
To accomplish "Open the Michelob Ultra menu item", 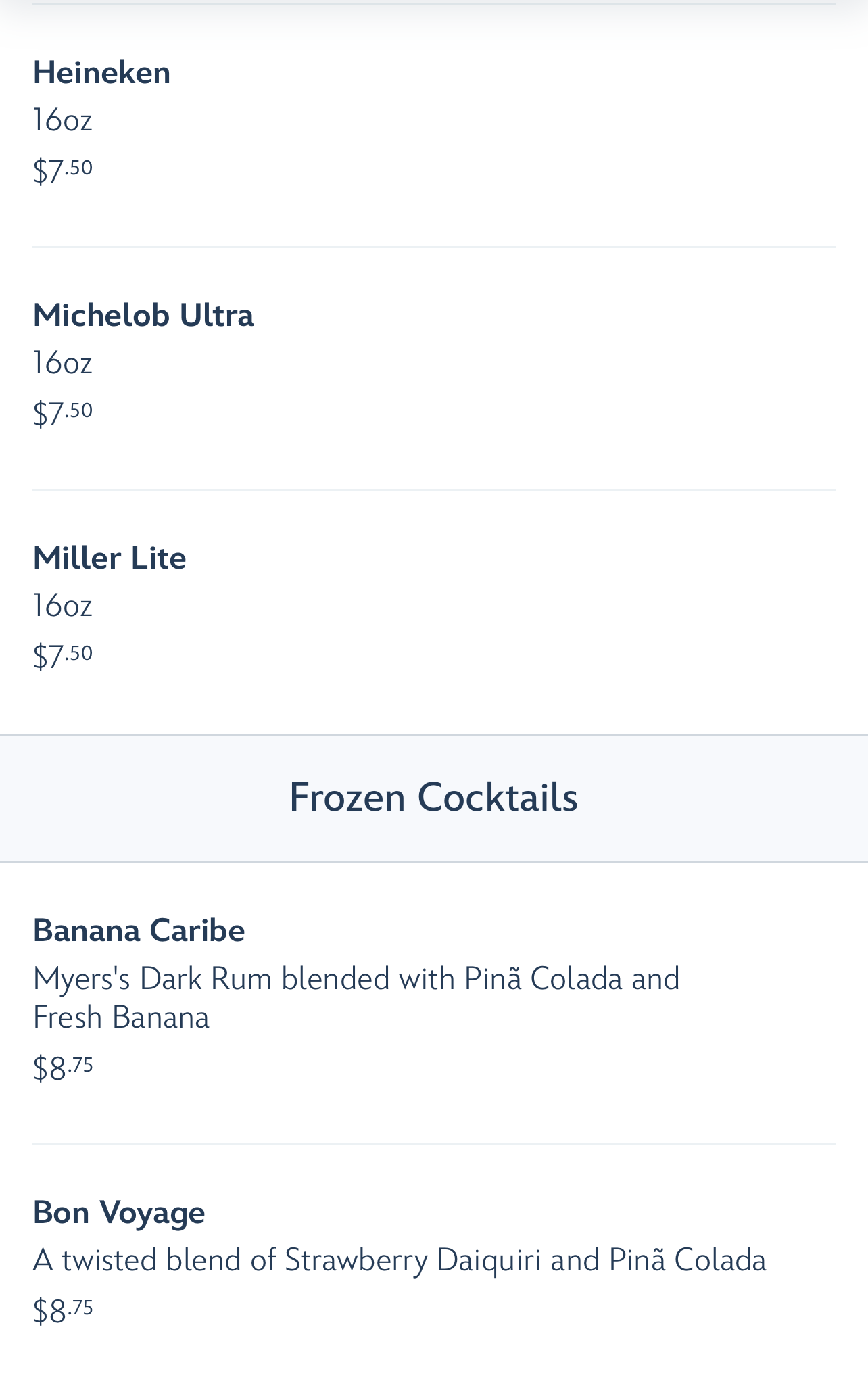I will point(143,316).
